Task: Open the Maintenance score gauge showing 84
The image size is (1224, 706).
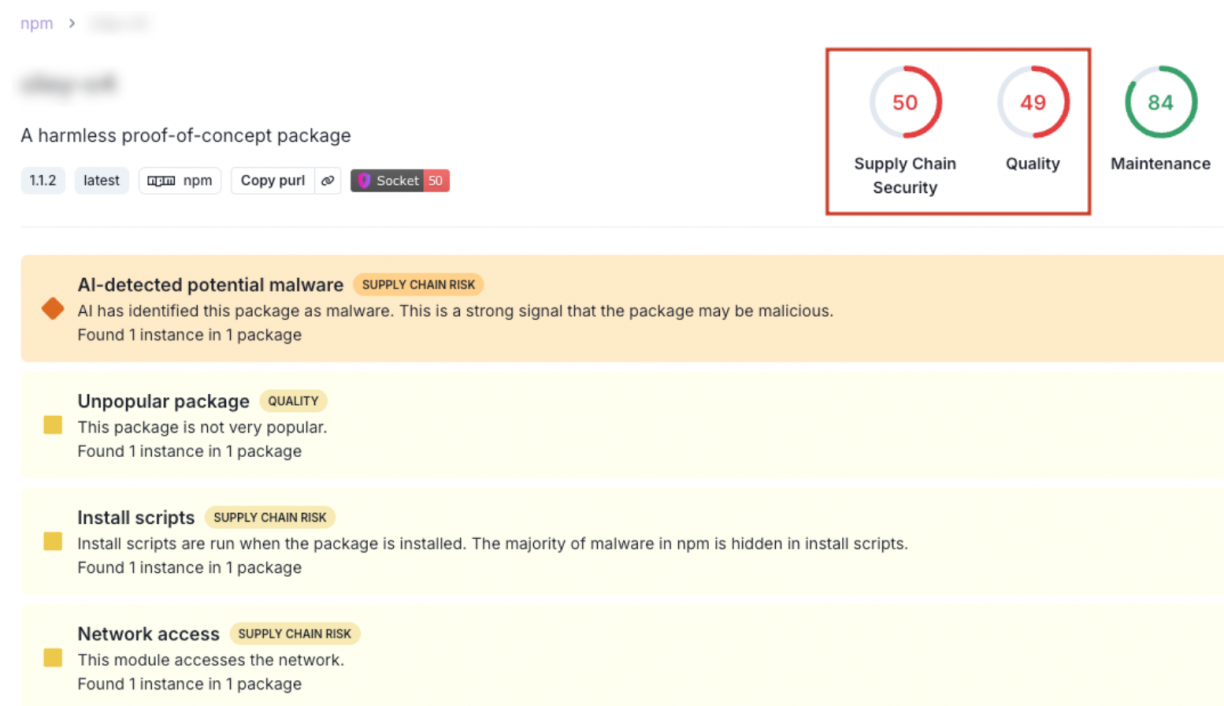Action: pyautogui.click(x=1160, y=103)
